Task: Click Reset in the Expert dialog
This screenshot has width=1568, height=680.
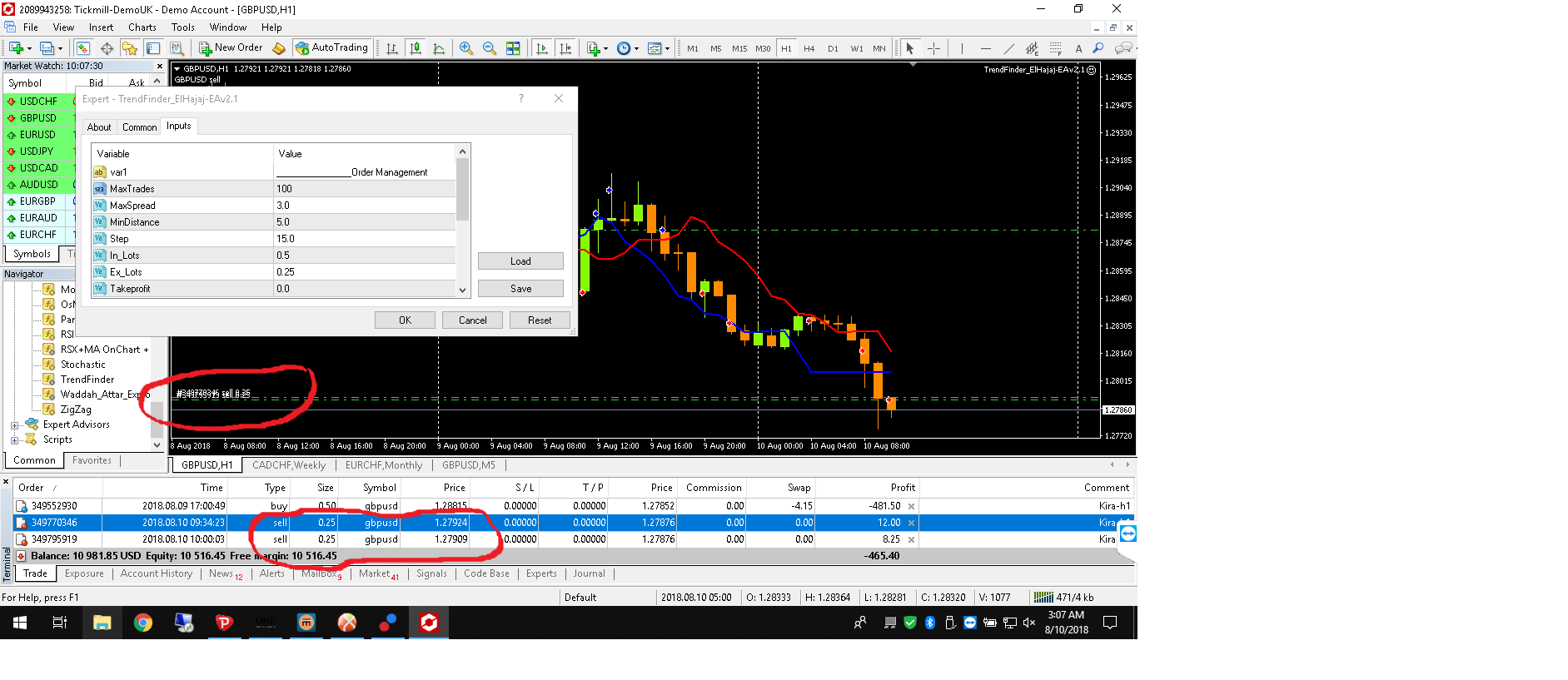Action: pos(540,320)
